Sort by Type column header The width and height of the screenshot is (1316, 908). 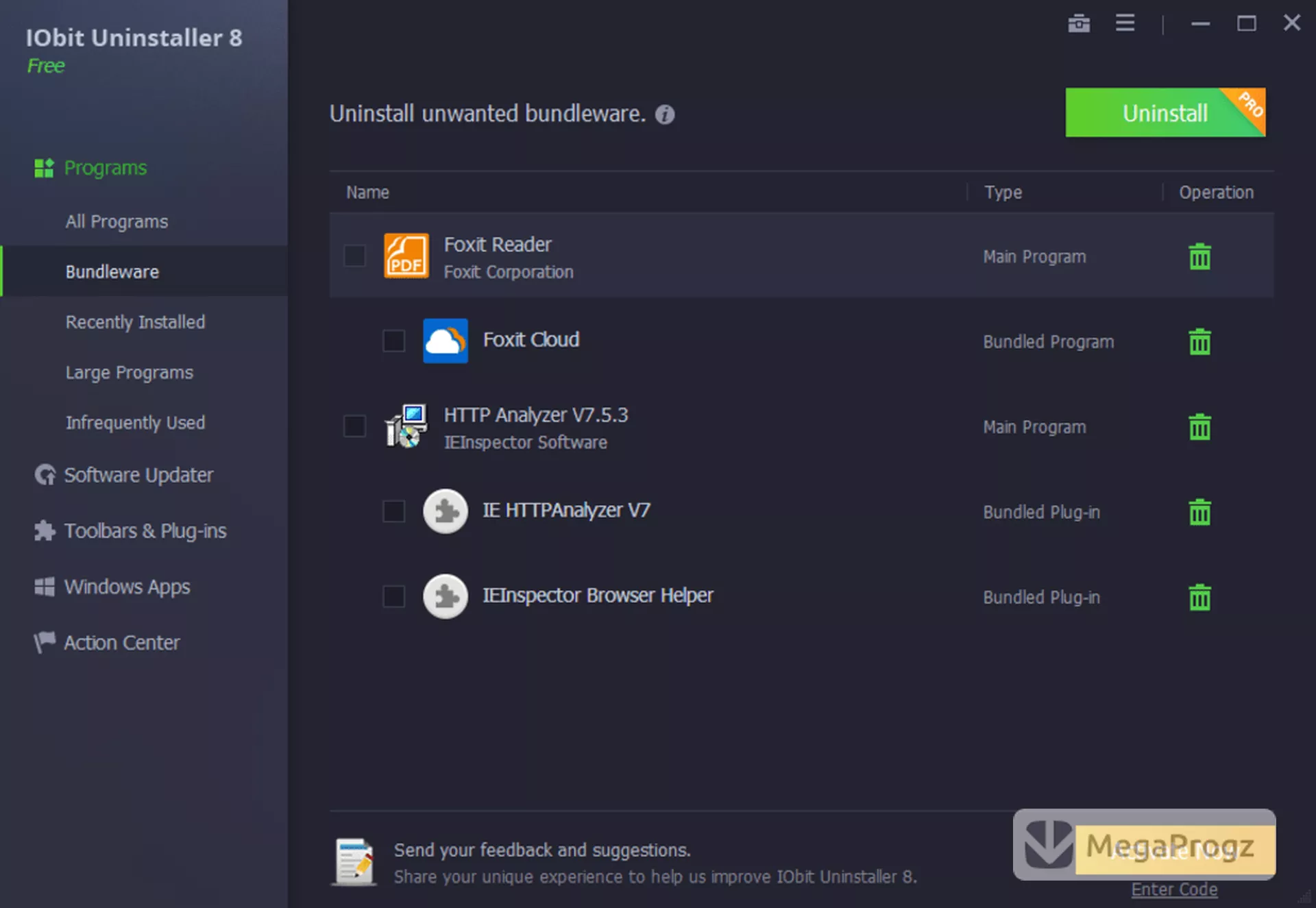coord(1003,193)
